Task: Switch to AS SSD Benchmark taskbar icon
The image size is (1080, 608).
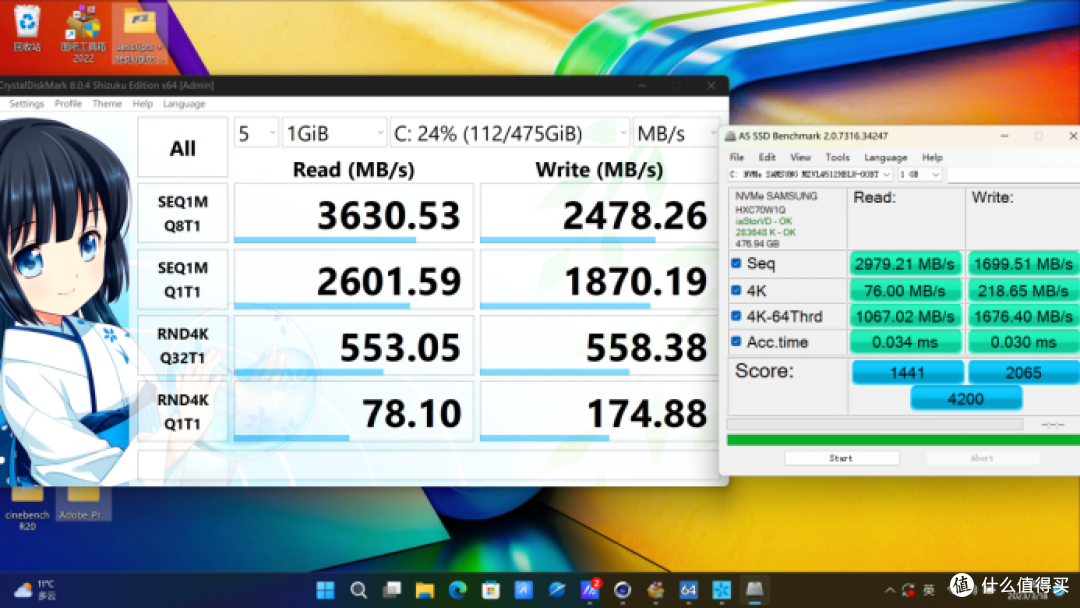Action: (x=754, y=590)
